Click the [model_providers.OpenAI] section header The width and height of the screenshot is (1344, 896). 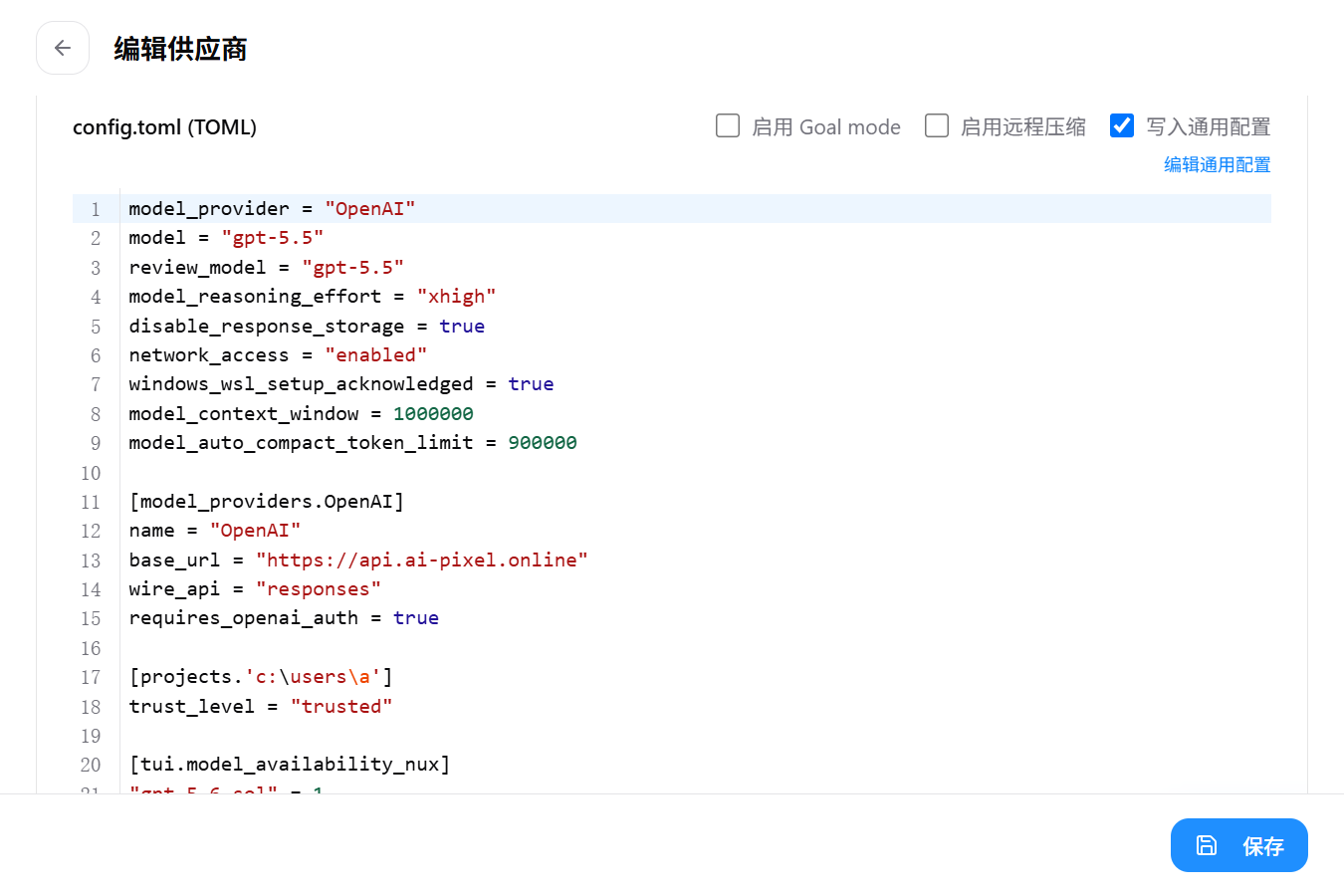267,502
